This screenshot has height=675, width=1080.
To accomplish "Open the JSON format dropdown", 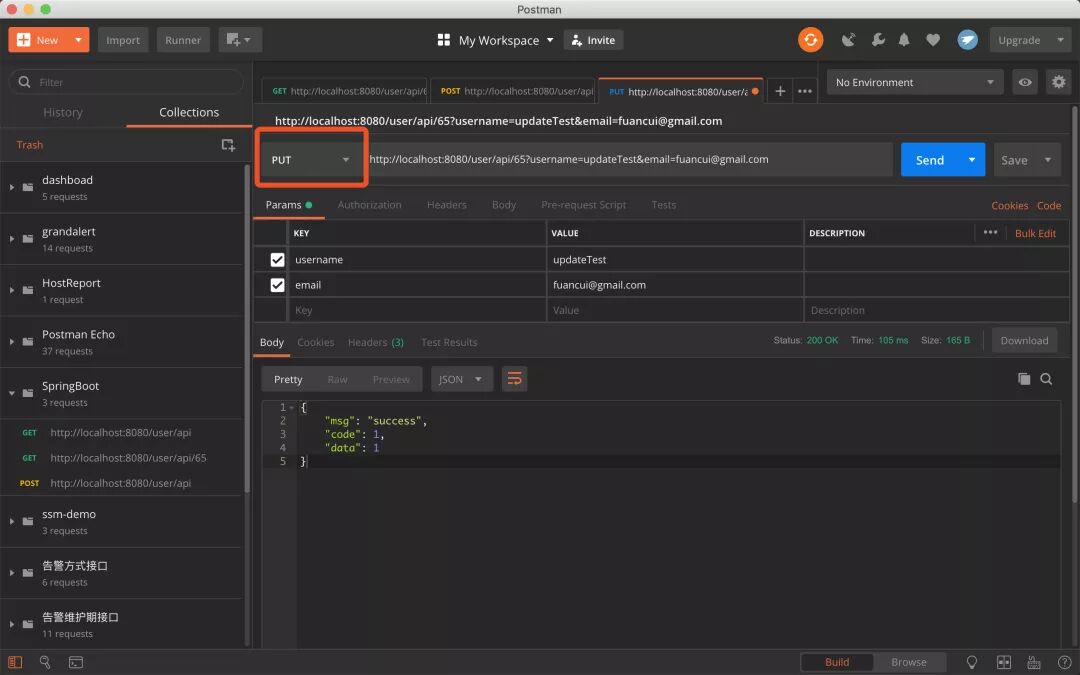I will click(x=461, y=380).
